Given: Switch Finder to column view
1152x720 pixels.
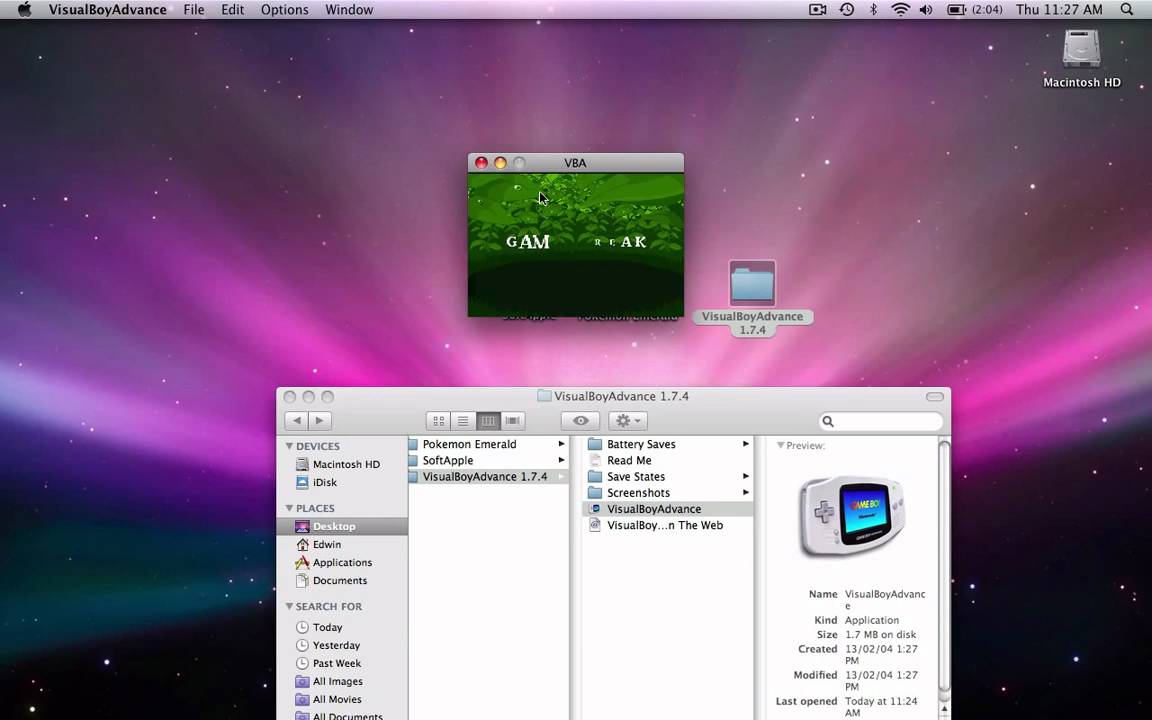Looking at the screenshot, I should tap(488, 421).
